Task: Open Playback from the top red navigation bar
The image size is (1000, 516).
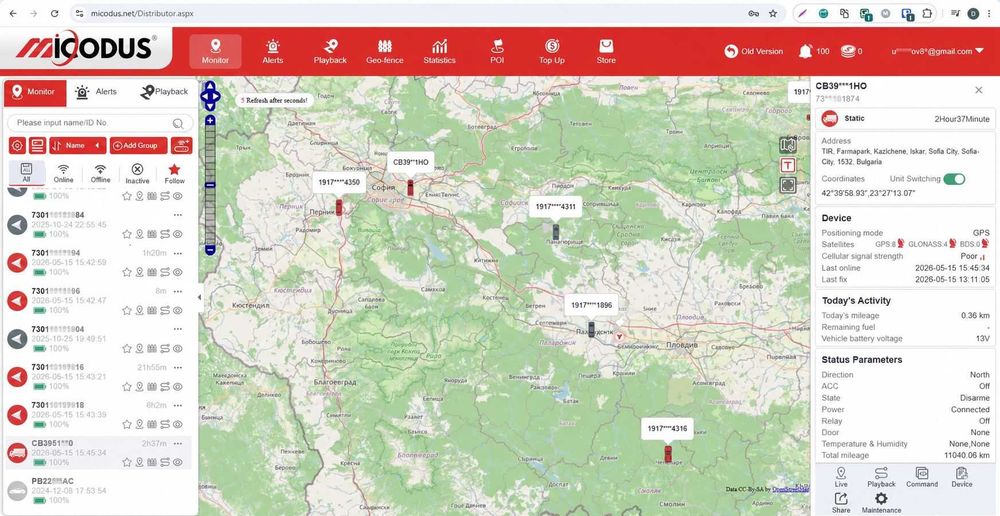Action: pos(330,52)
